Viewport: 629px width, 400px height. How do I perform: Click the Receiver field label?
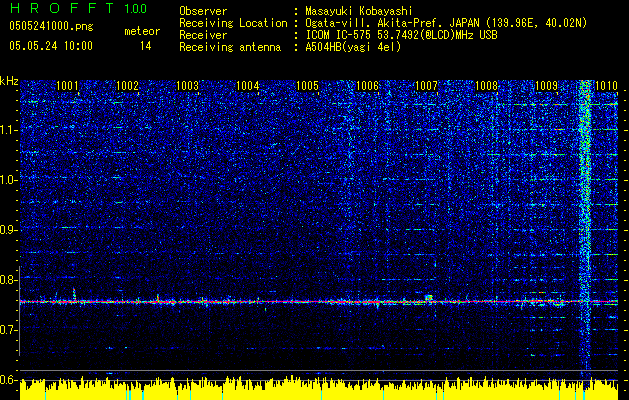tap(203, 35)
